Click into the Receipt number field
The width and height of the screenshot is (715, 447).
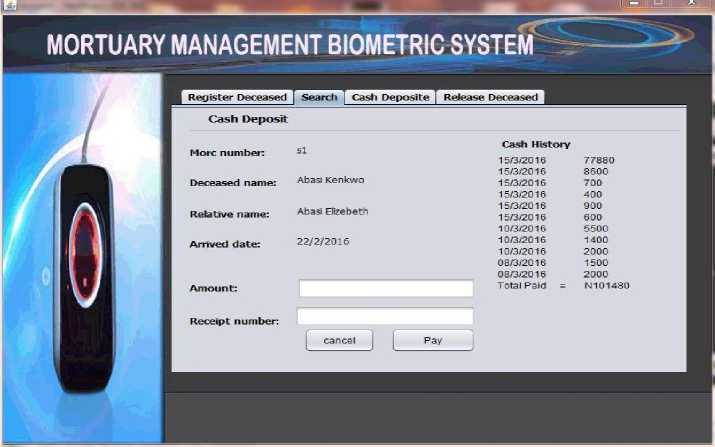[x=385, y=317]
